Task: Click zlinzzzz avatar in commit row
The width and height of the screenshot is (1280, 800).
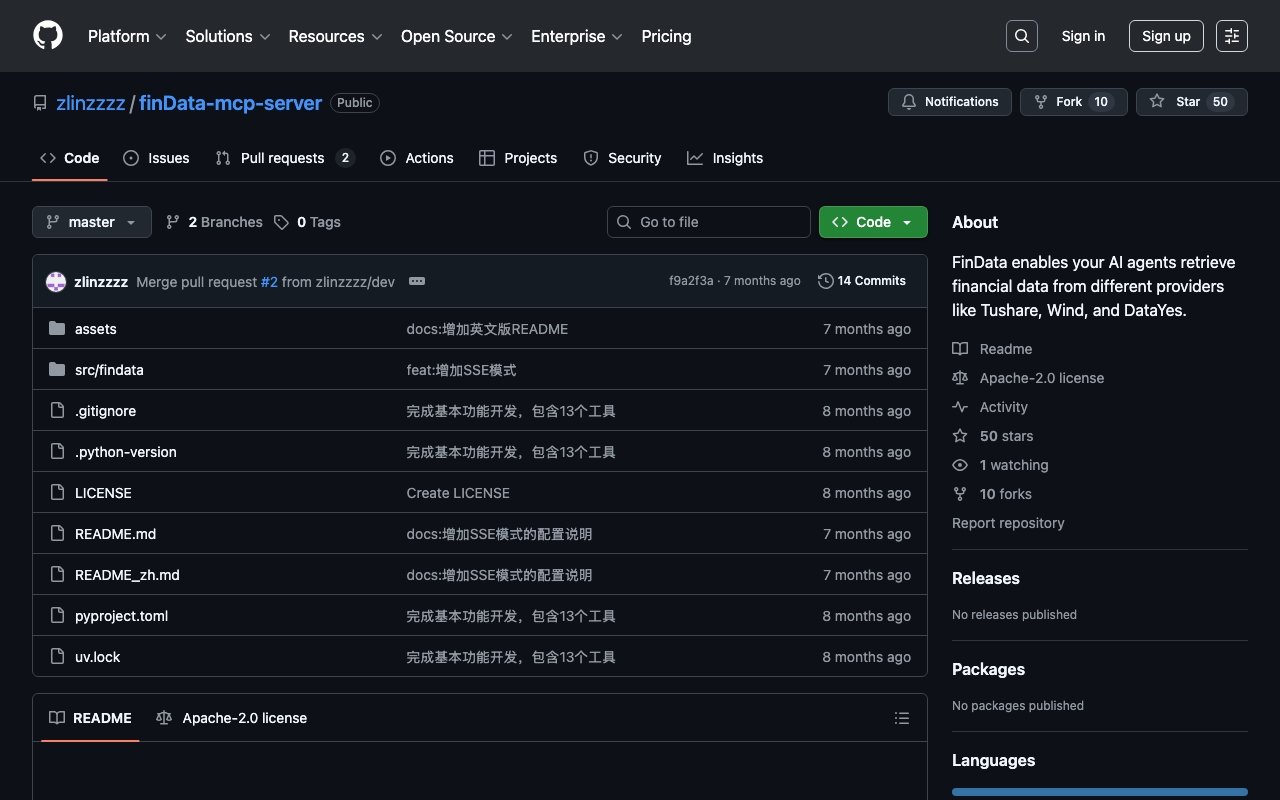Action: 56,282
